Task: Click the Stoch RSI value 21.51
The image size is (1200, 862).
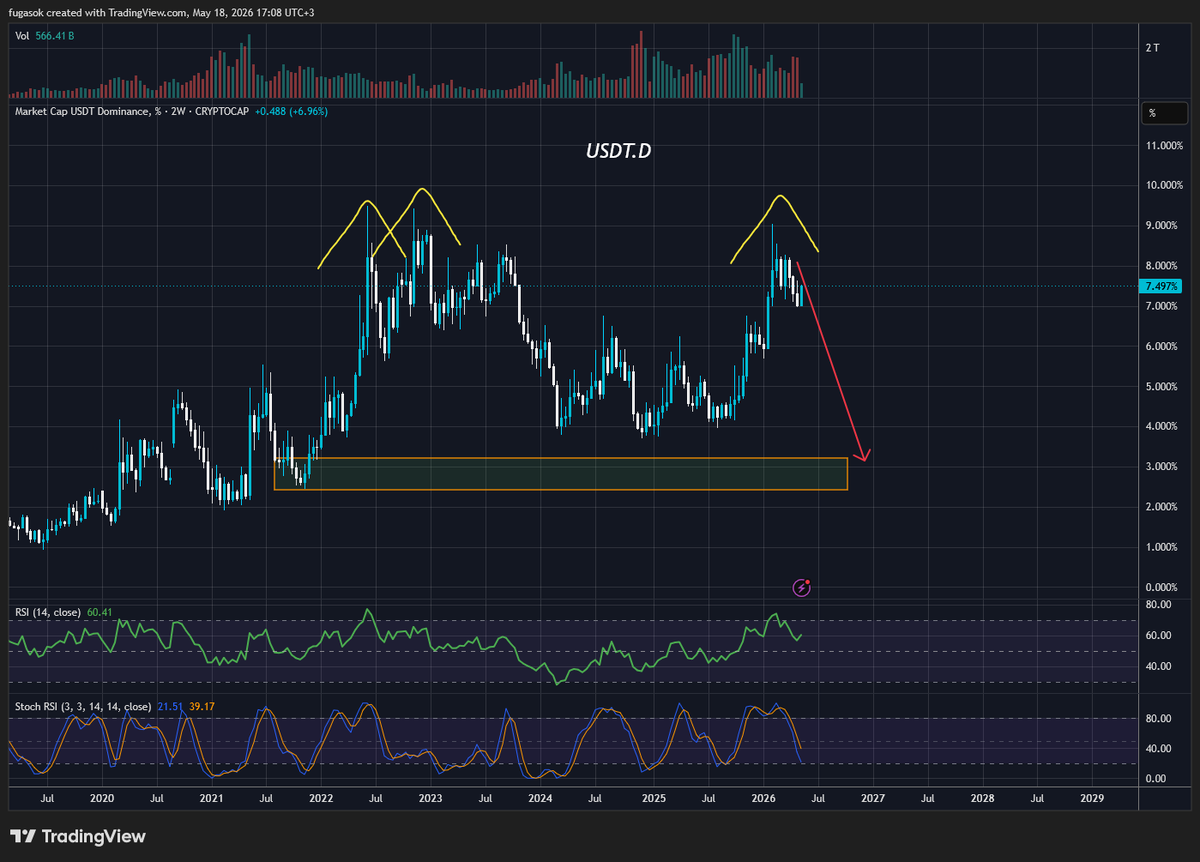Action: [169, 707]
